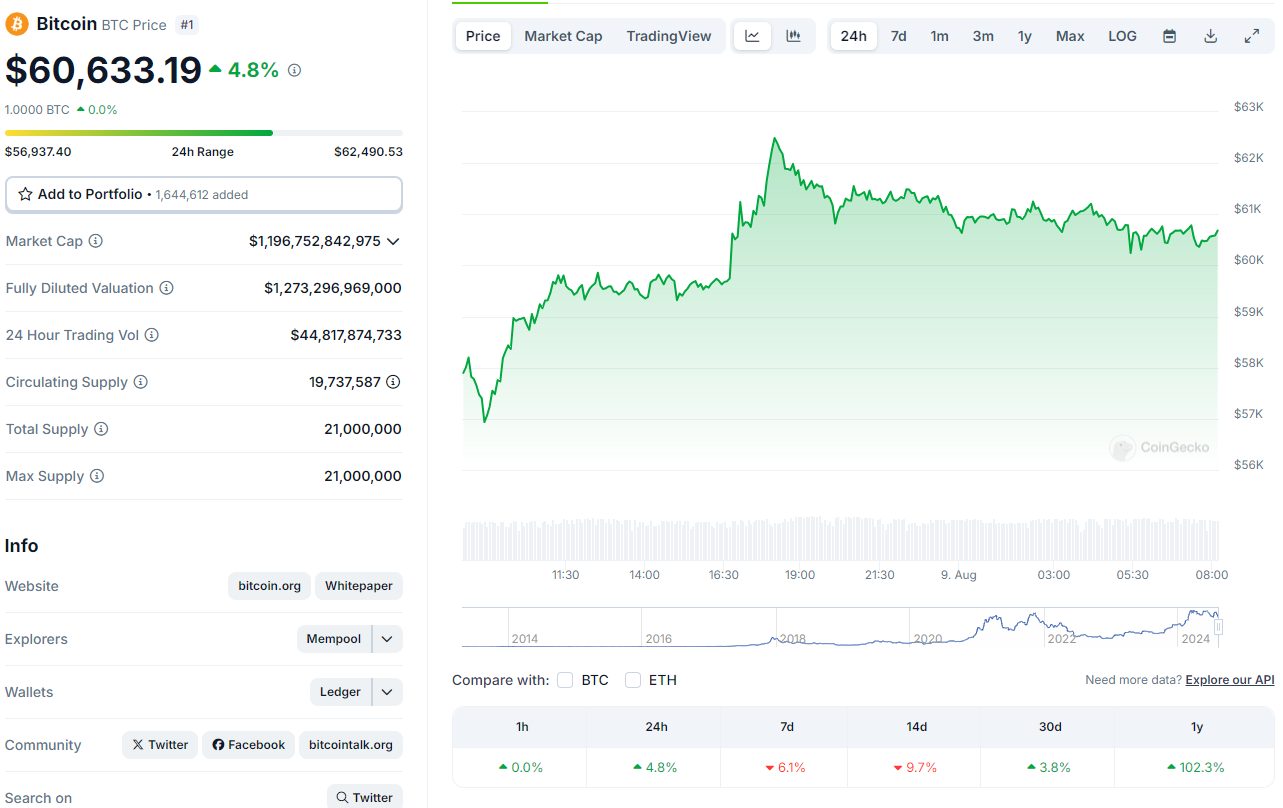
Task: Click the 7d 6.1% performance cell
Action: tap(786, 767)
